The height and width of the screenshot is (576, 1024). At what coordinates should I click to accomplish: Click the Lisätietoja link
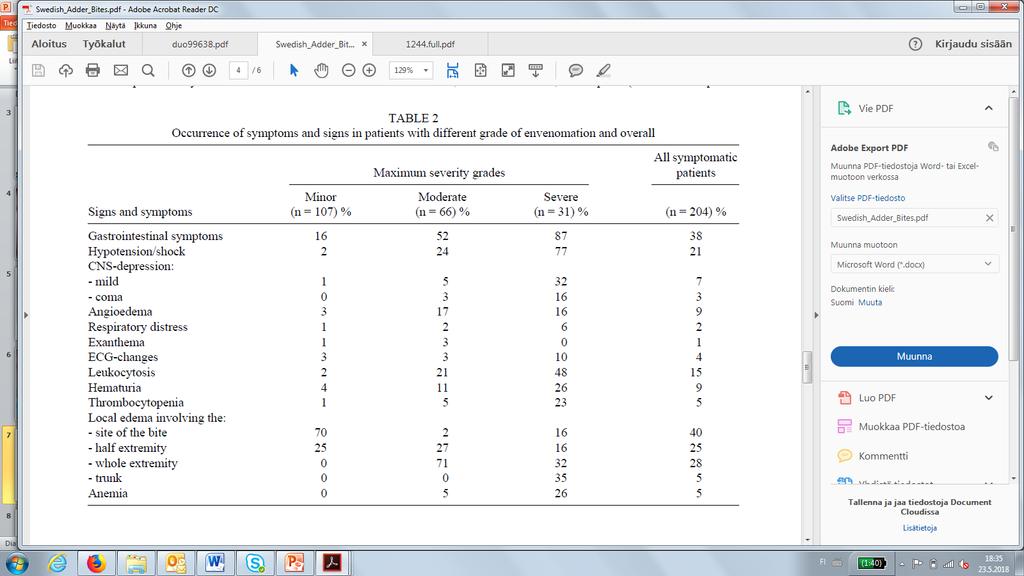pos(920,528)
